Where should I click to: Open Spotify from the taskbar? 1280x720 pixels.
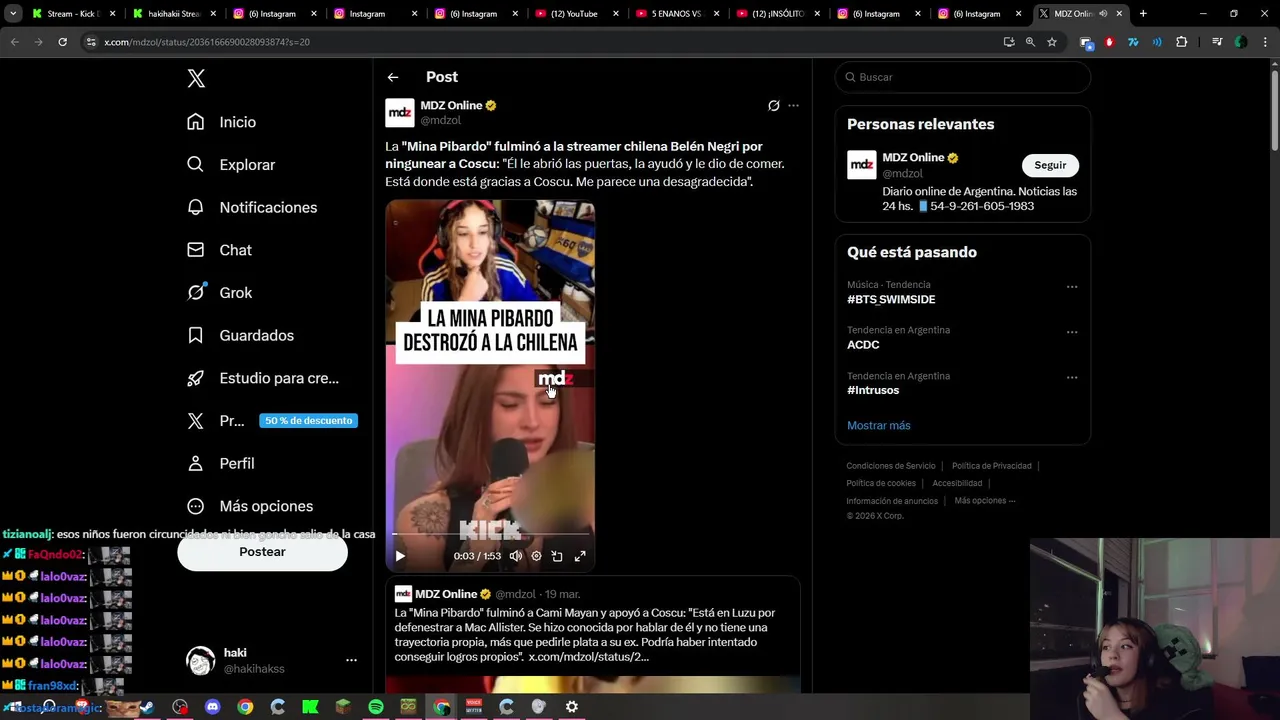376,707
